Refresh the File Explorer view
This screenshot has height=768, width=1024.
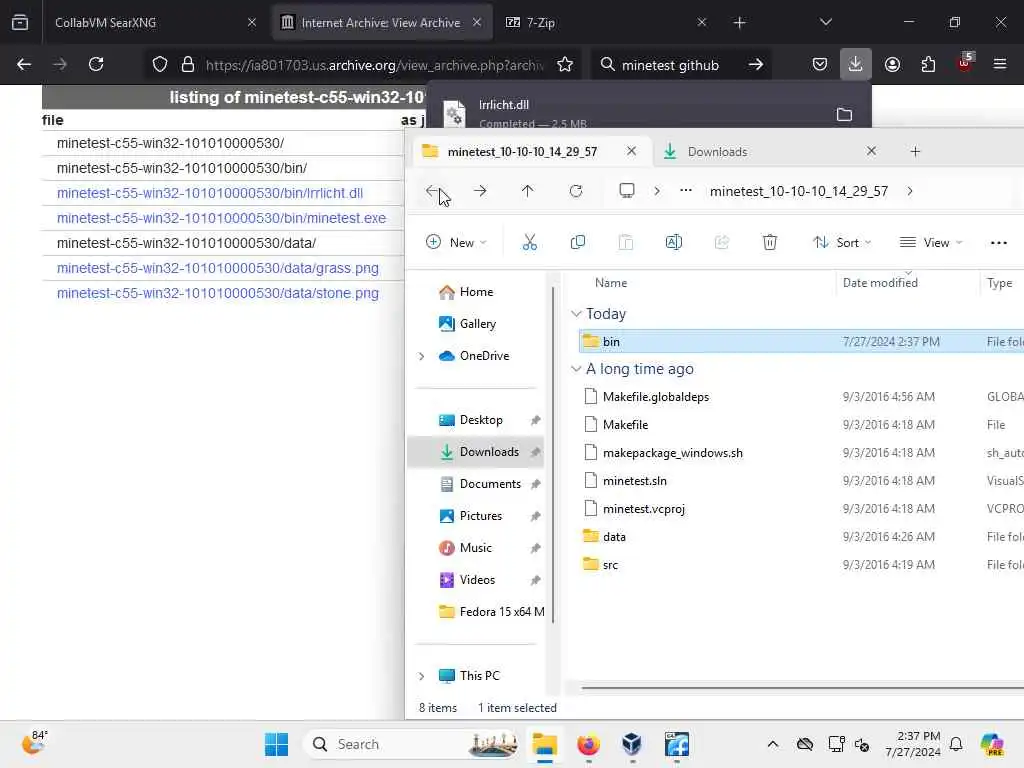(575, 191)
